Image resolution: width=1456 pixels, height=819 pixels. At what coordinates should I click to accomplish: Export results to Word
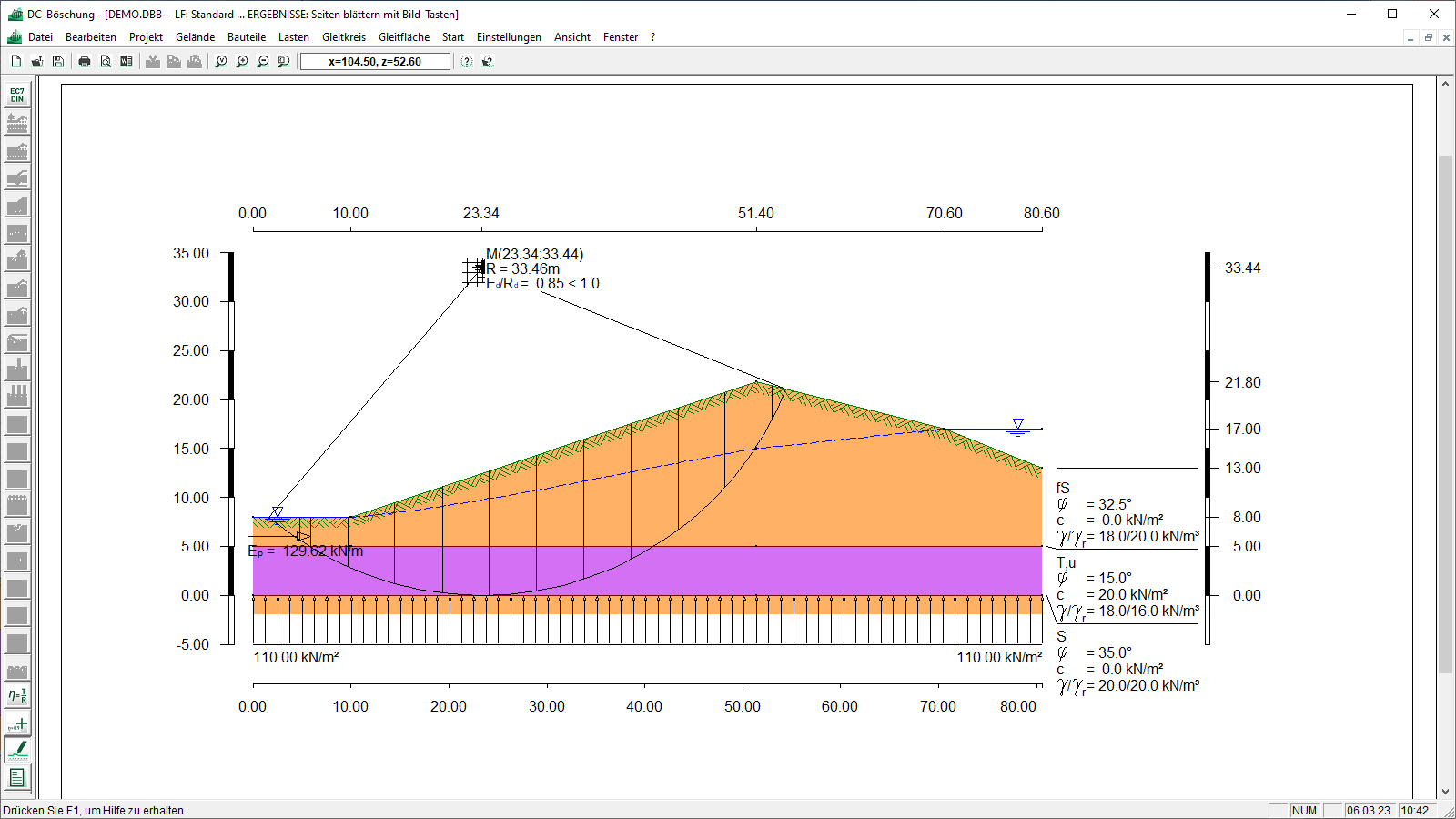pyautogui.click(x=126, y=62)
